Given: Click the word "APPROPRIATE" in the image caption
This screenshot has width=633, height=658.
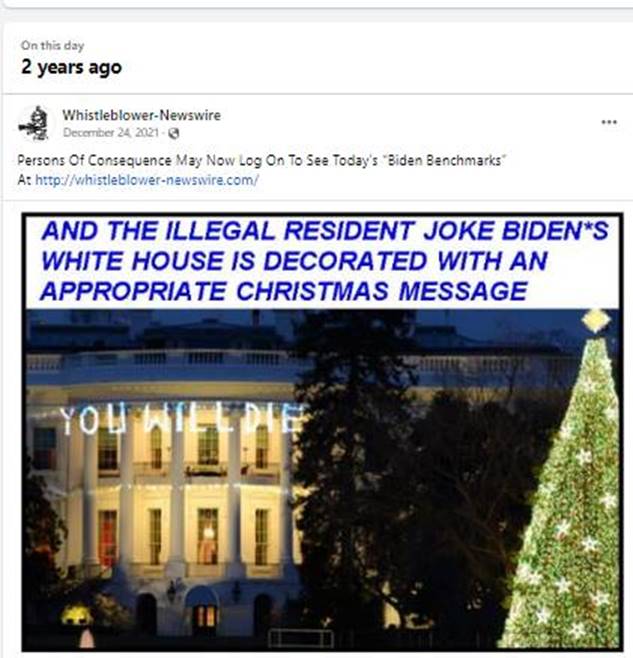Looking at the screenshot, I should 134,291.
